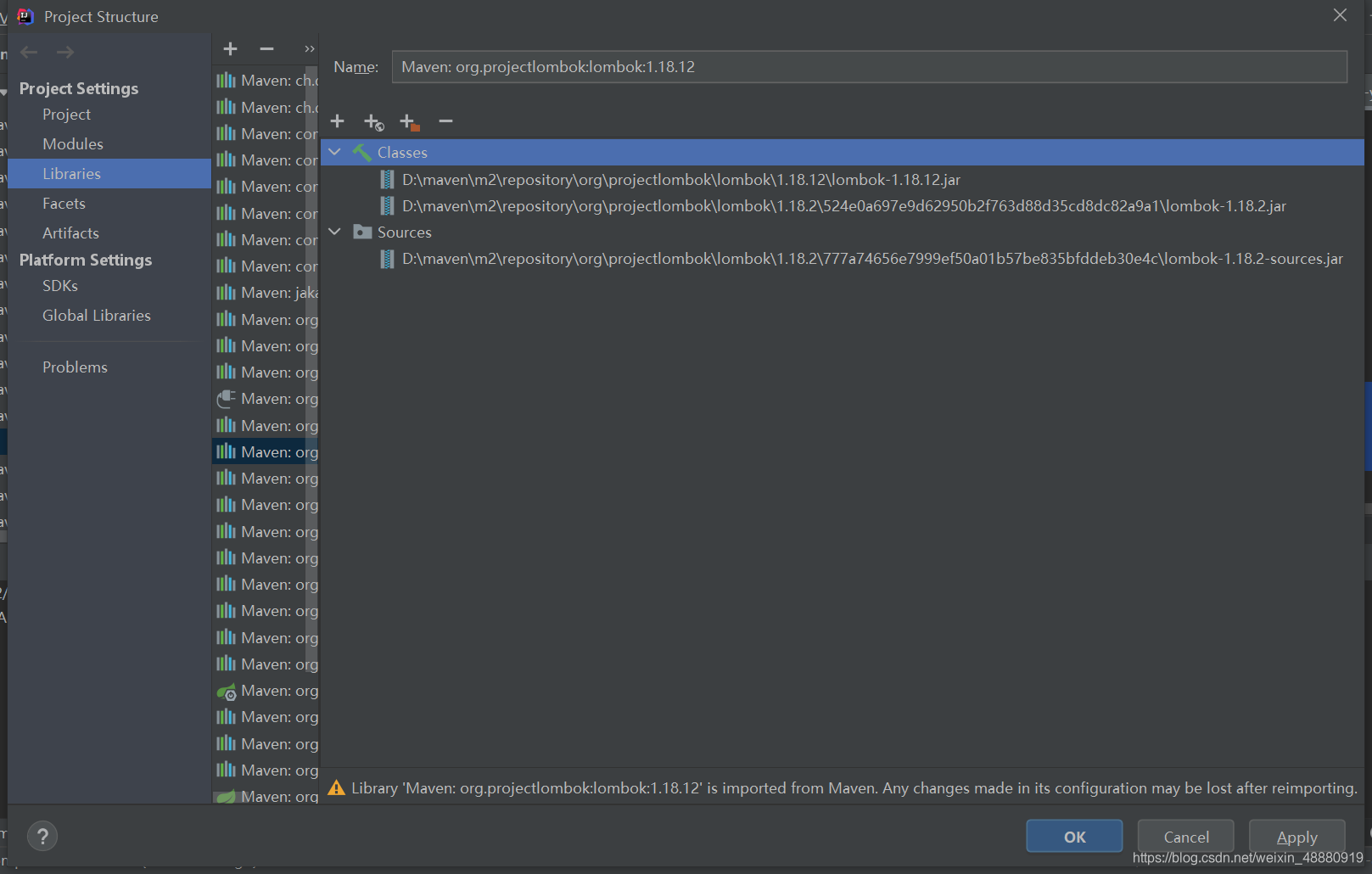Show more library toolbar actions chevron
This screenshot has width=1372, height=874.
pyautogui.click(x=310, y=49)
